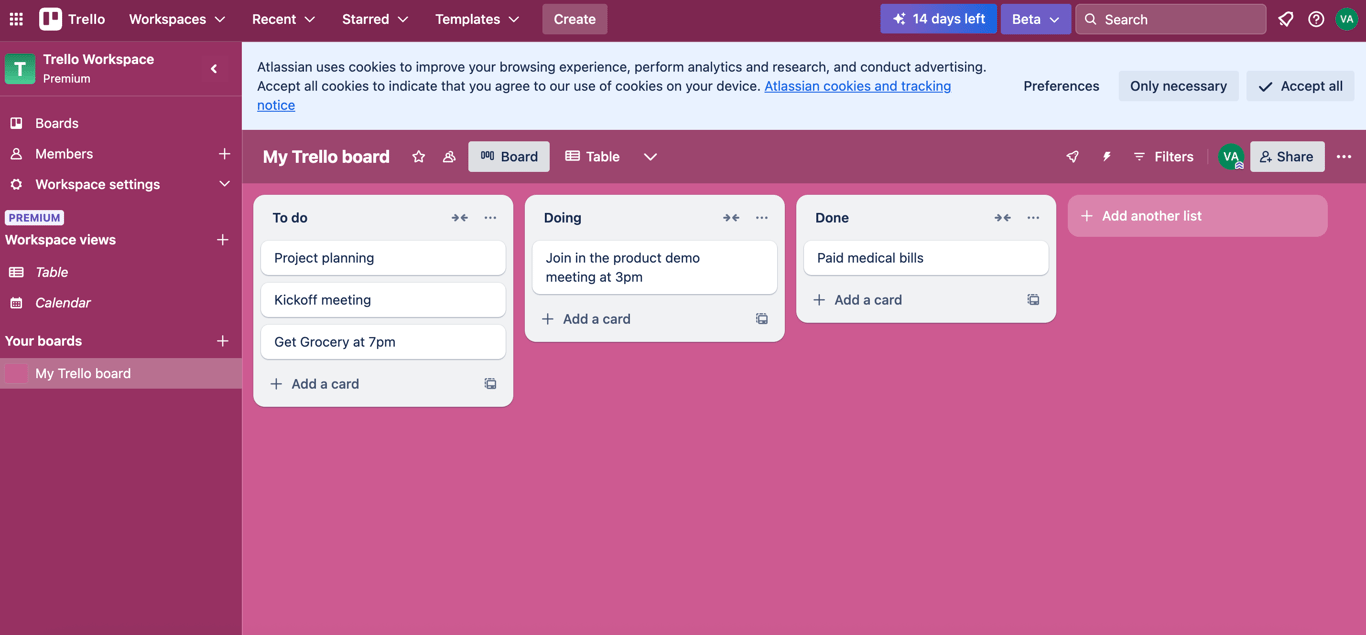Collapse the Doing list
The image size is (1366, 635).
[732, 218]
